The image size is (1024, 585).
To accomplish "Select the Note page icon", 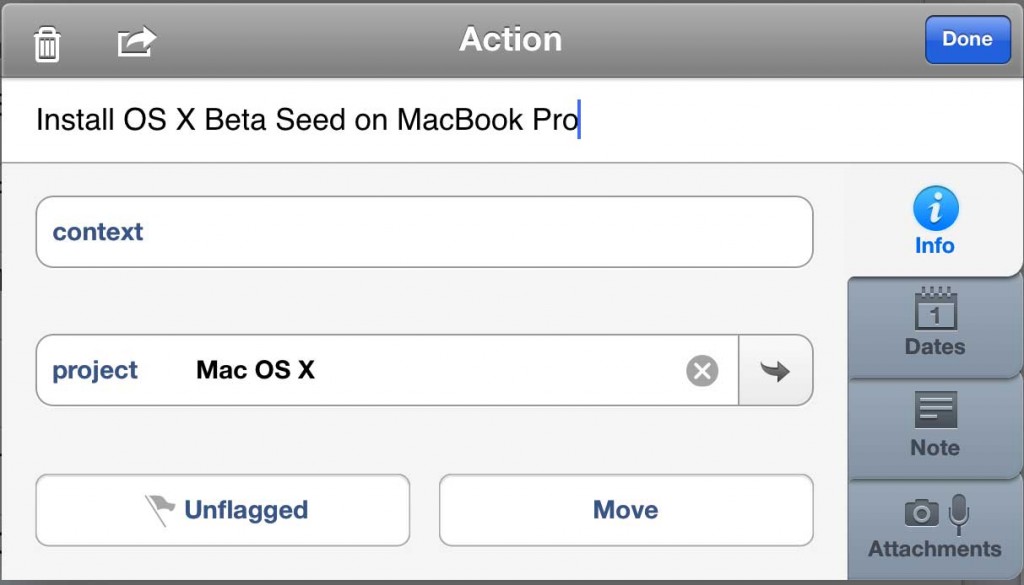I will pos(935,409).
